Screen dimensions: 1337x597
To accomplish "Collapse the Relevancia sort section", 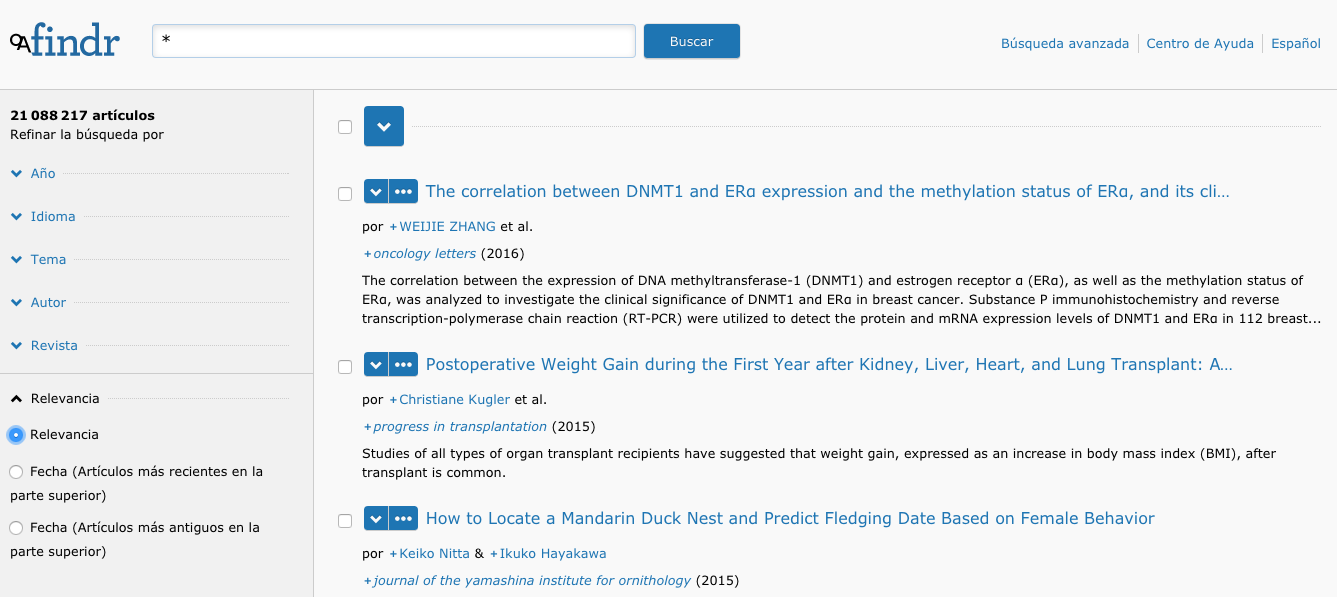I will 55,398.
